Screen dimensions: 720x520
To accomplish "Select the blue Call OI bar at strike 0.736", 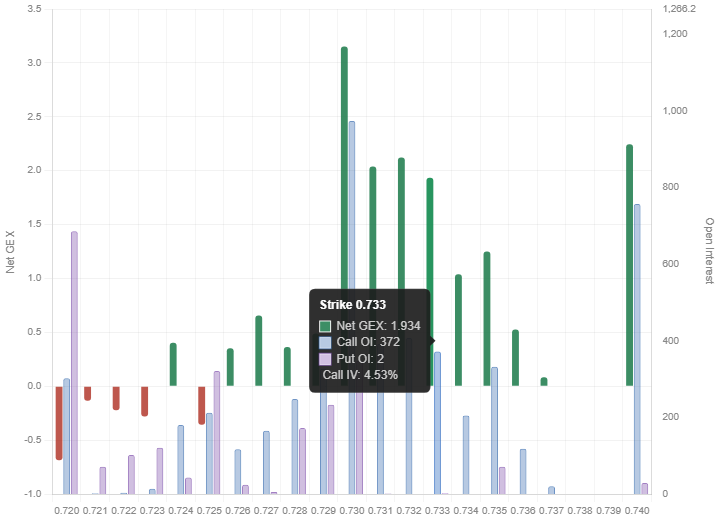I will pos(523,472).
